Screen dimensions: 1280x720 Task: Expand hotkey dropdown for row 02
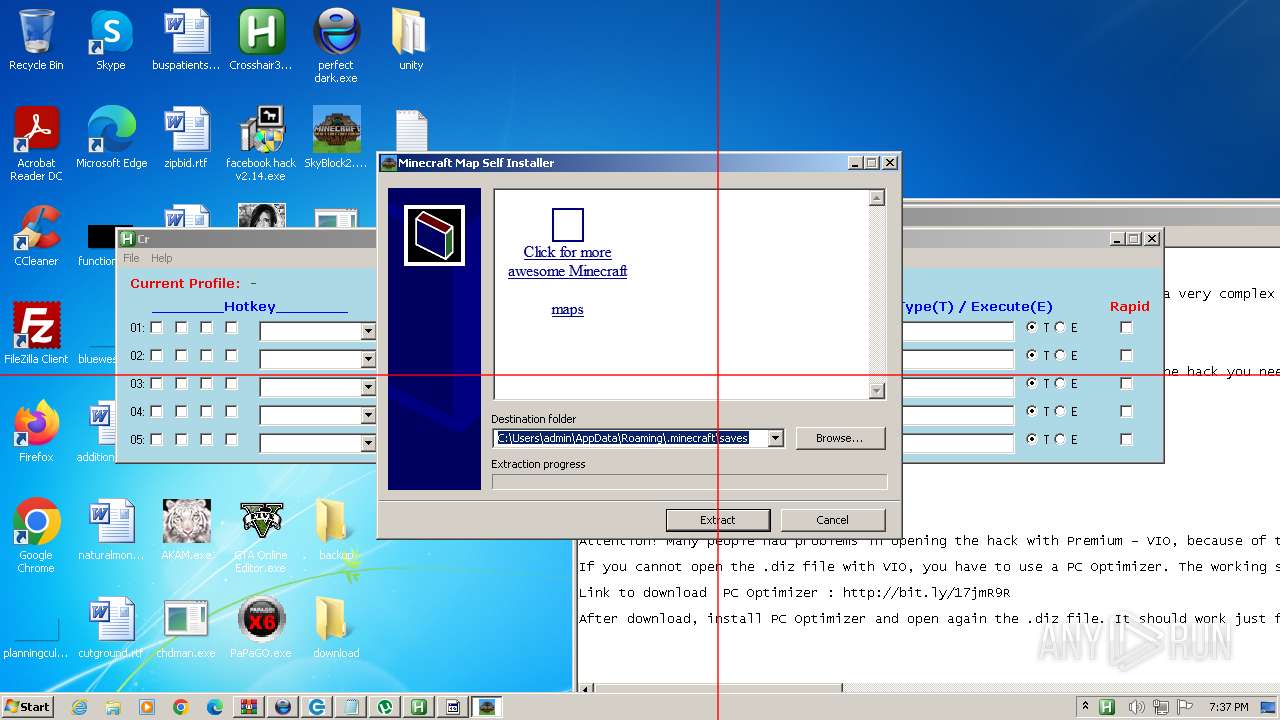click(x=367, y=359)
